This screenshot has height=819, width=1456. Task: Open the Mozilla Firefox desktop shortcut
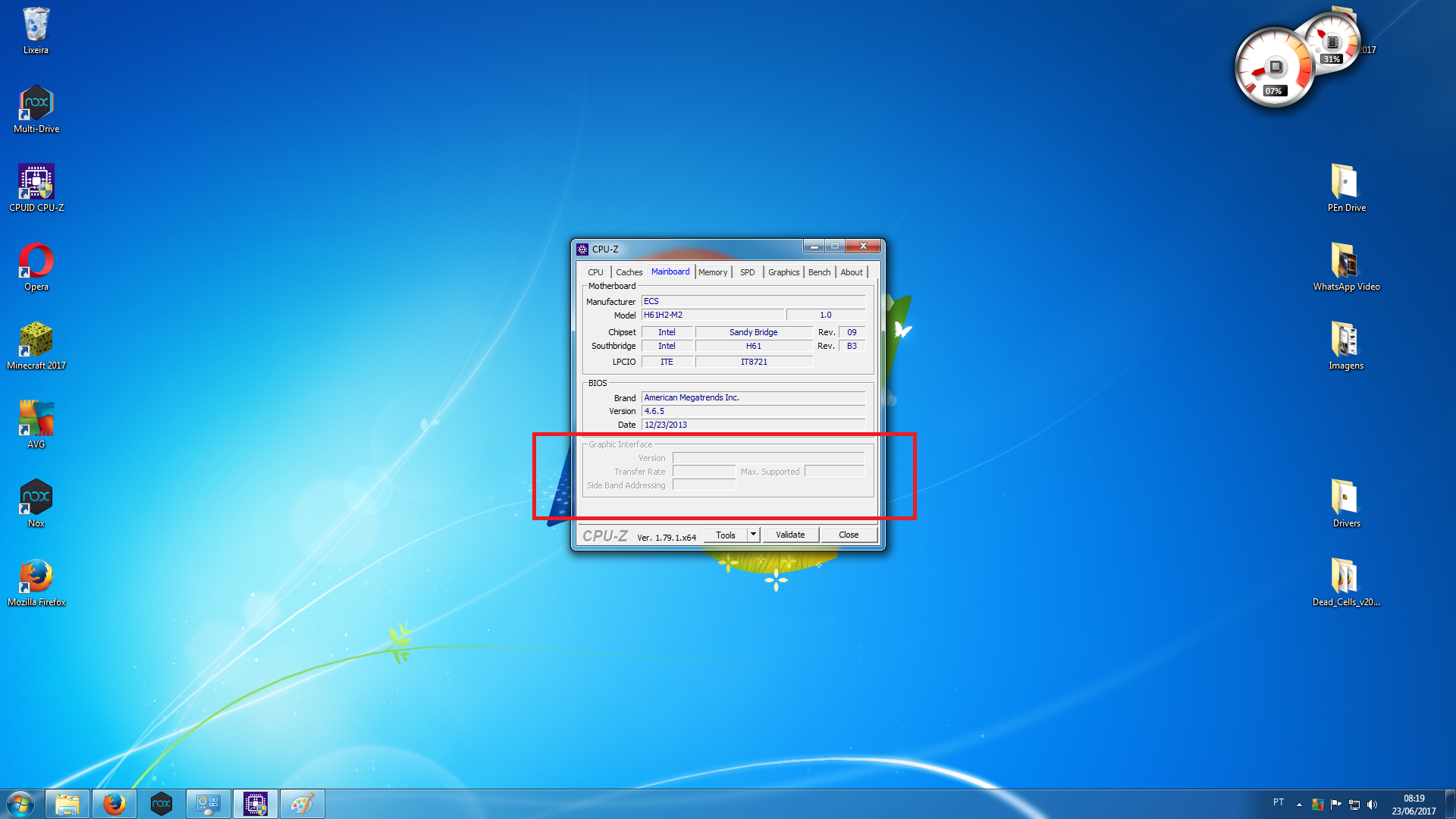pyautogui.click(x=36, y=582)
